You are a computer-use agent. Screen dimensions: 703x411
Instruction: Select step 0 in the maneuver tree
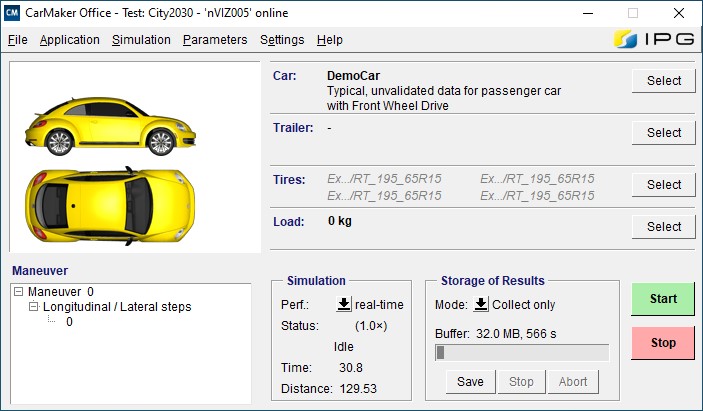pyautogui.click(x=69, y=322)
